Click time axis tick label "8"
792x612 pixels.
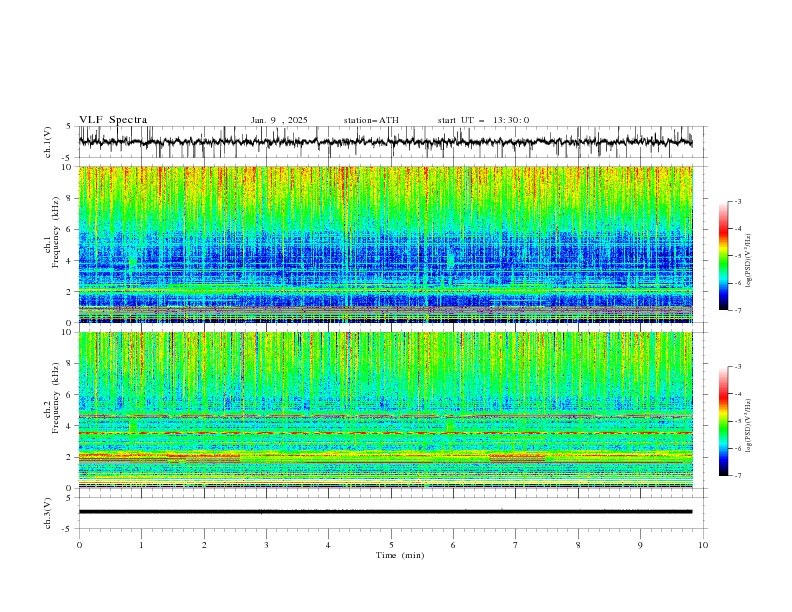578,545
